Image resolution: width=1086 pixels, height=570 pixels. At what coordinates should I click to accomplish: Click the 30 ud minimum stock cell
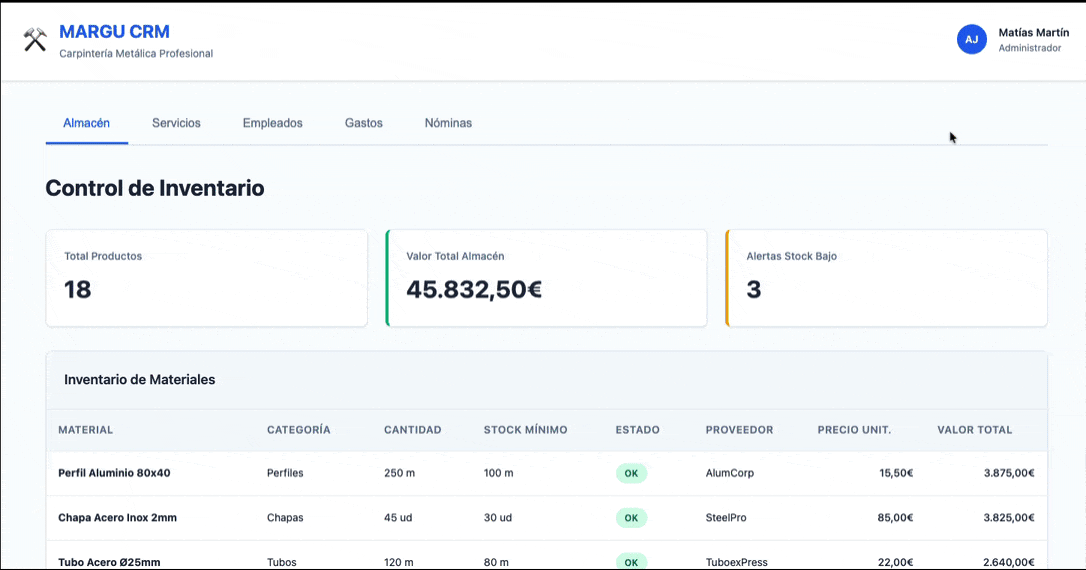pyautogui.click(x=498, y=517)
